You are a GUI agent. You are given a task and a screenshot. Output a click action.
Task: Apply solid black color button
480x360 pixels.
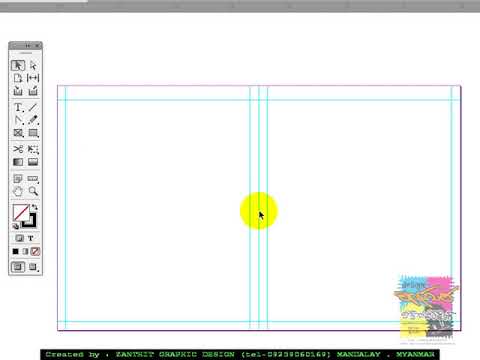click(x=15, y=251)
